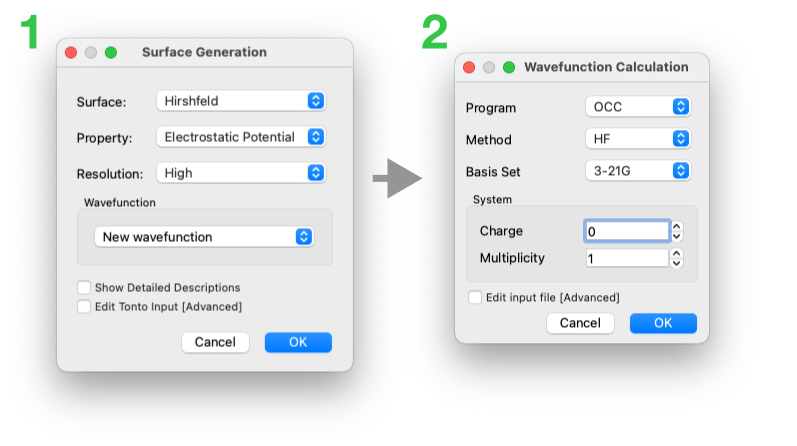Expand the Resolution dropdown set to High
Viewport: 797px width, 446px height.
point(241,173)
